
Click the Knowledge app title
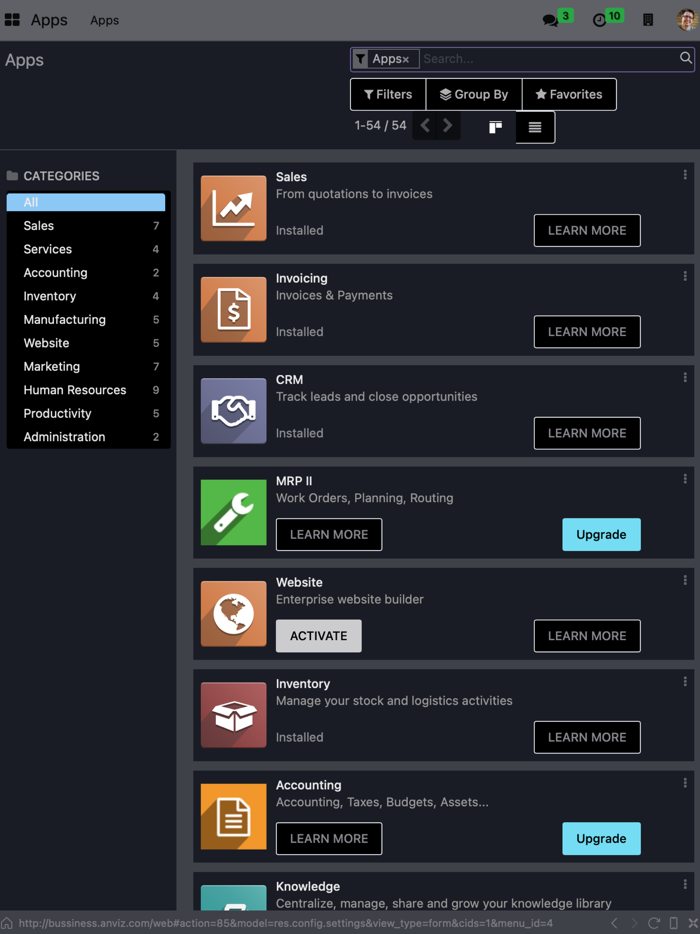pos(308,886)
